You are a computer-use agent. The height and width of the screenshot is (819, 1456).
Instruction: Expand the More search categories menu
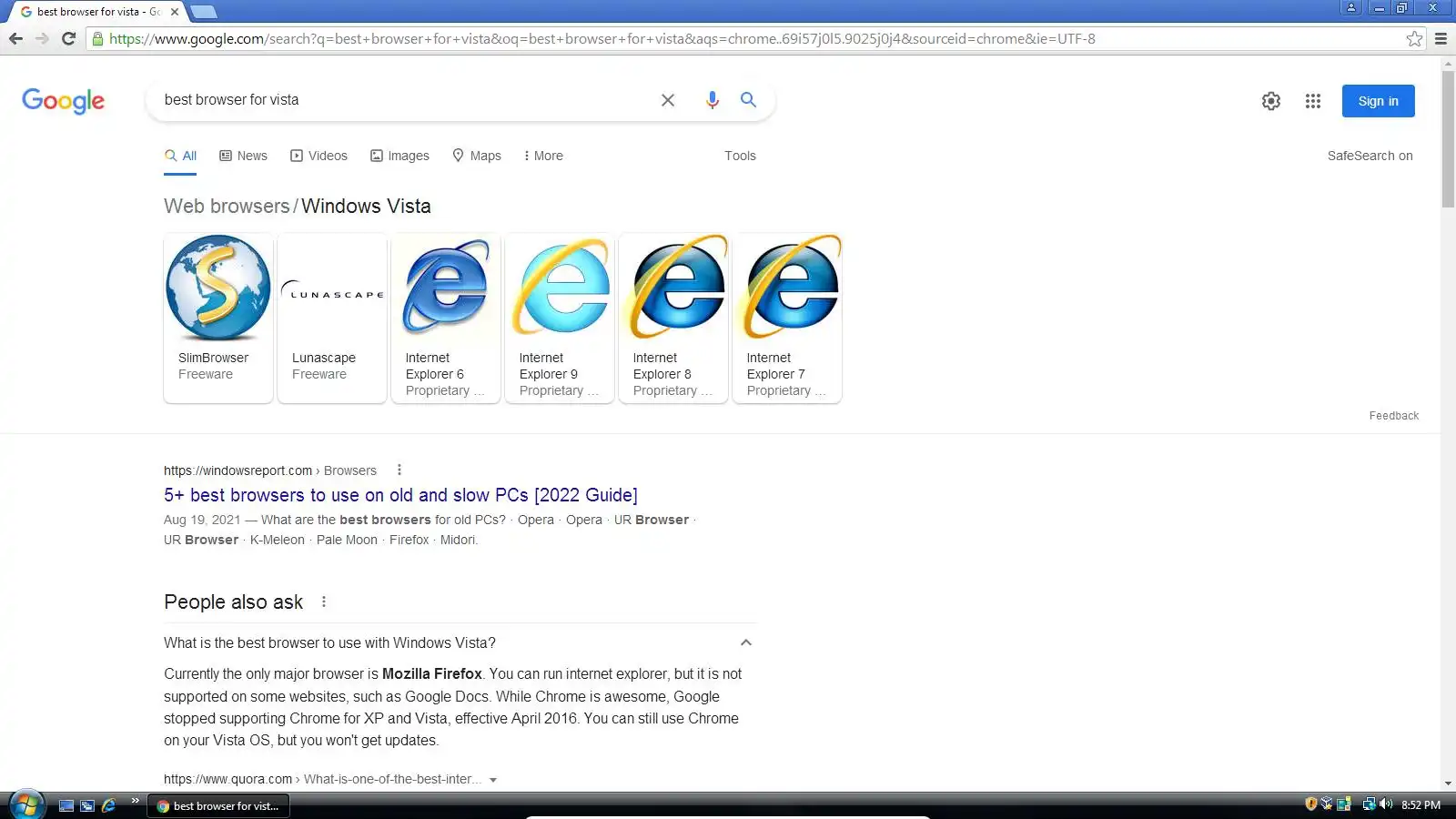543,156
